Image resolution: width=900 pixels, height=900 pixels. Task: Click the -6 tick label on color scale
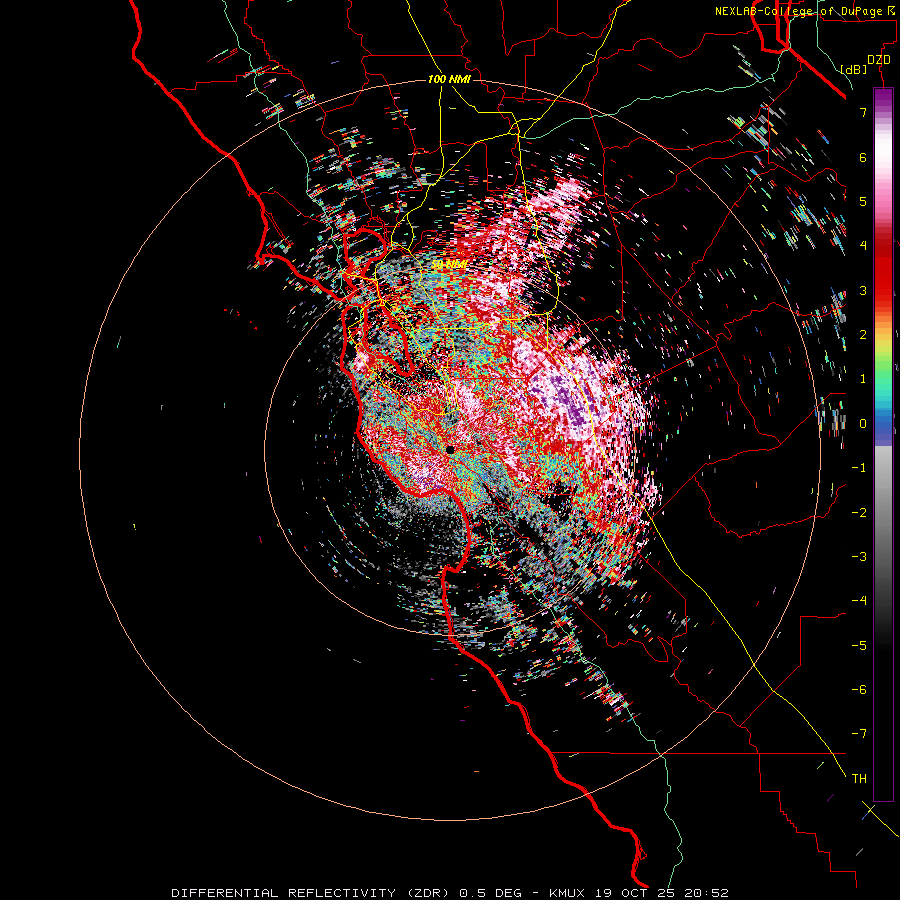pyautogui.click(x=859, y=690)
